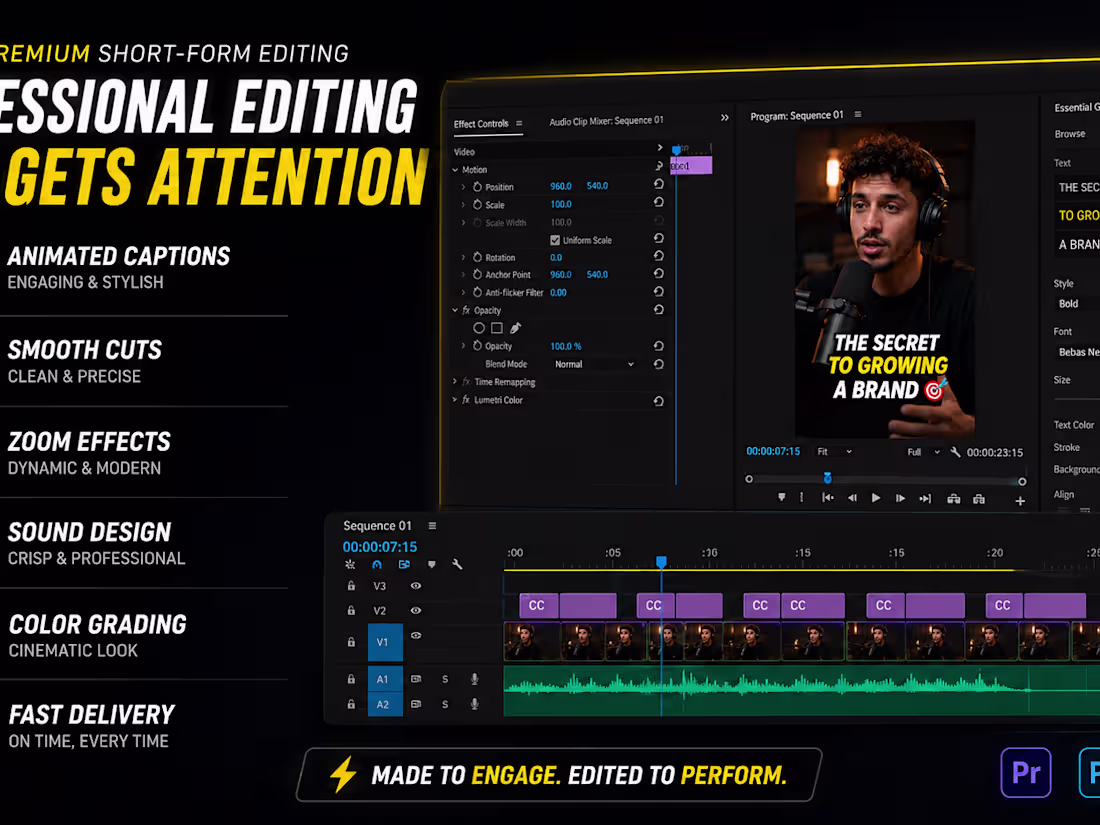Image resolution: width=1100 pixels, height=825 pixels.
Task: Uncheck the Uniform Scale checkbox
Action: click(x=555, y=240)
